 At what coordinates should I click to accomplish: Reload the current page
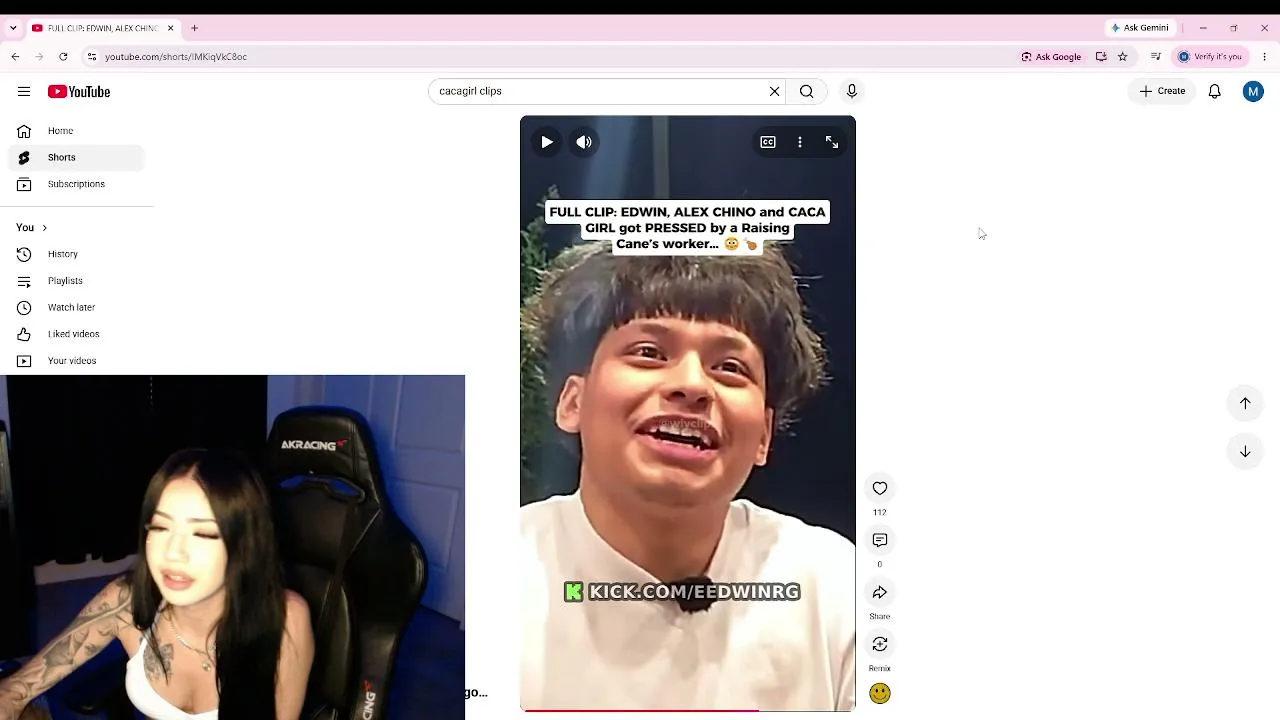click(63, 57)
